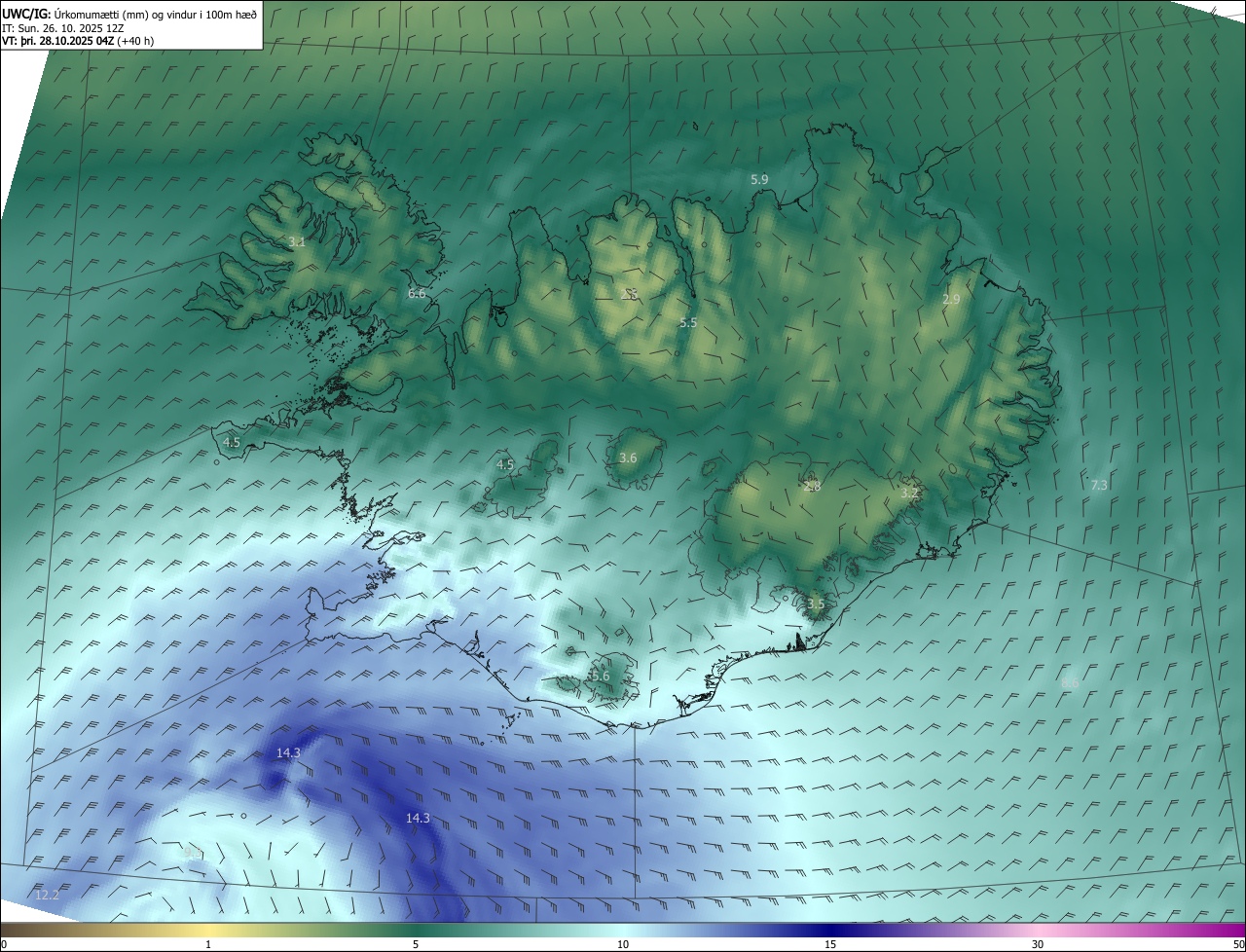Select the 3.2 value on eastern Vatnajökull

coord(909,494)
